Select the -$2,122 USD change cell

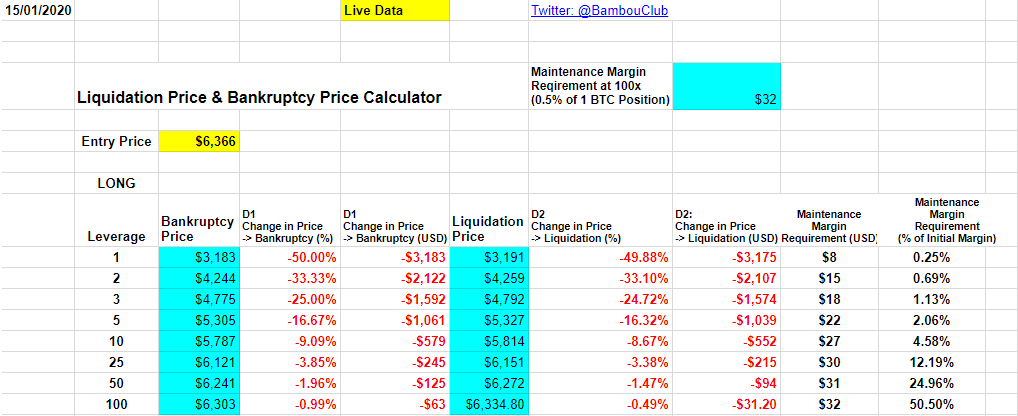click(x=395, y=278)
